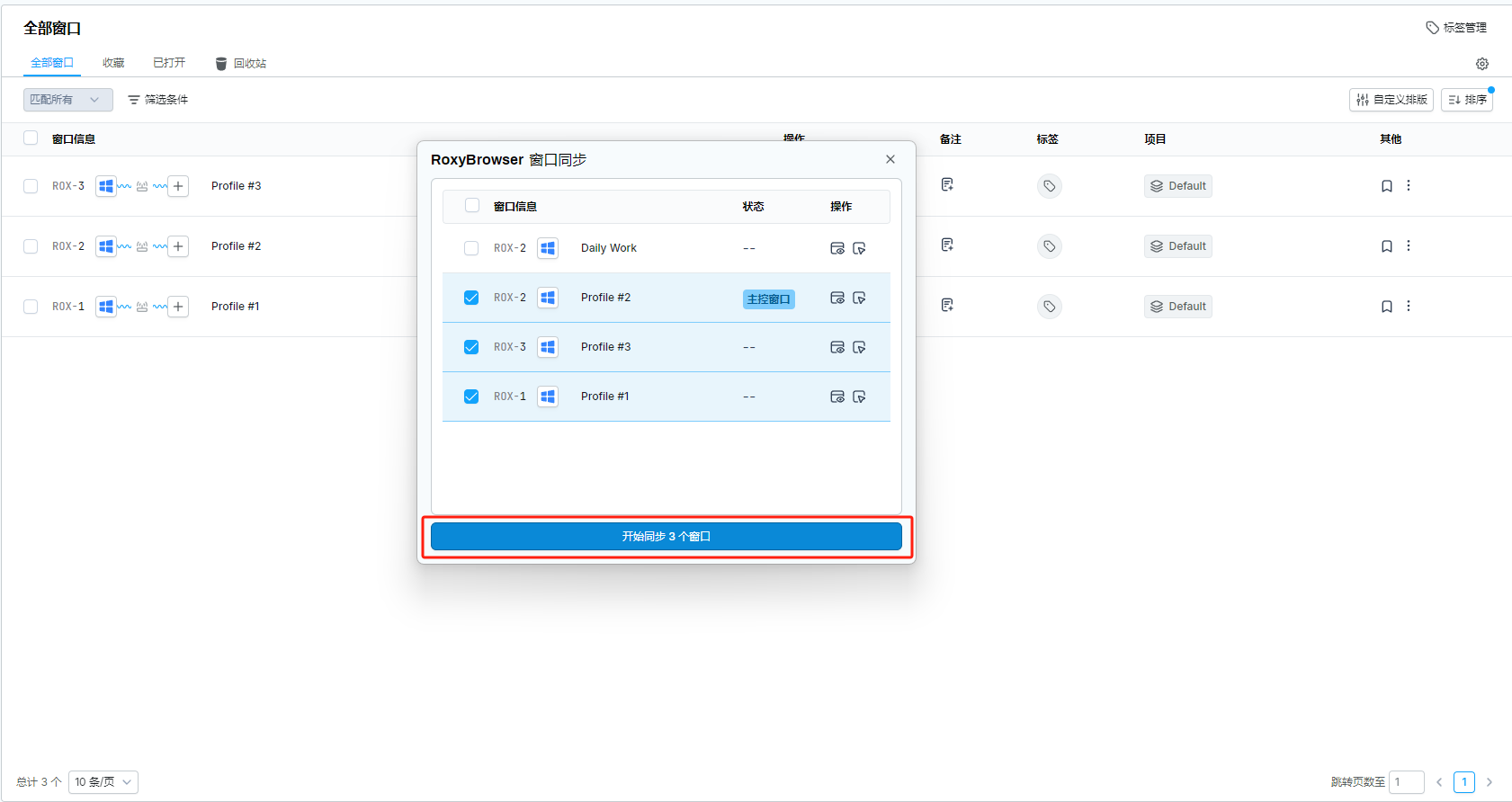Viewport: 1512px width, 802px height.
Task: Click the 自定义排版 button
Action: pos(1391,100)
